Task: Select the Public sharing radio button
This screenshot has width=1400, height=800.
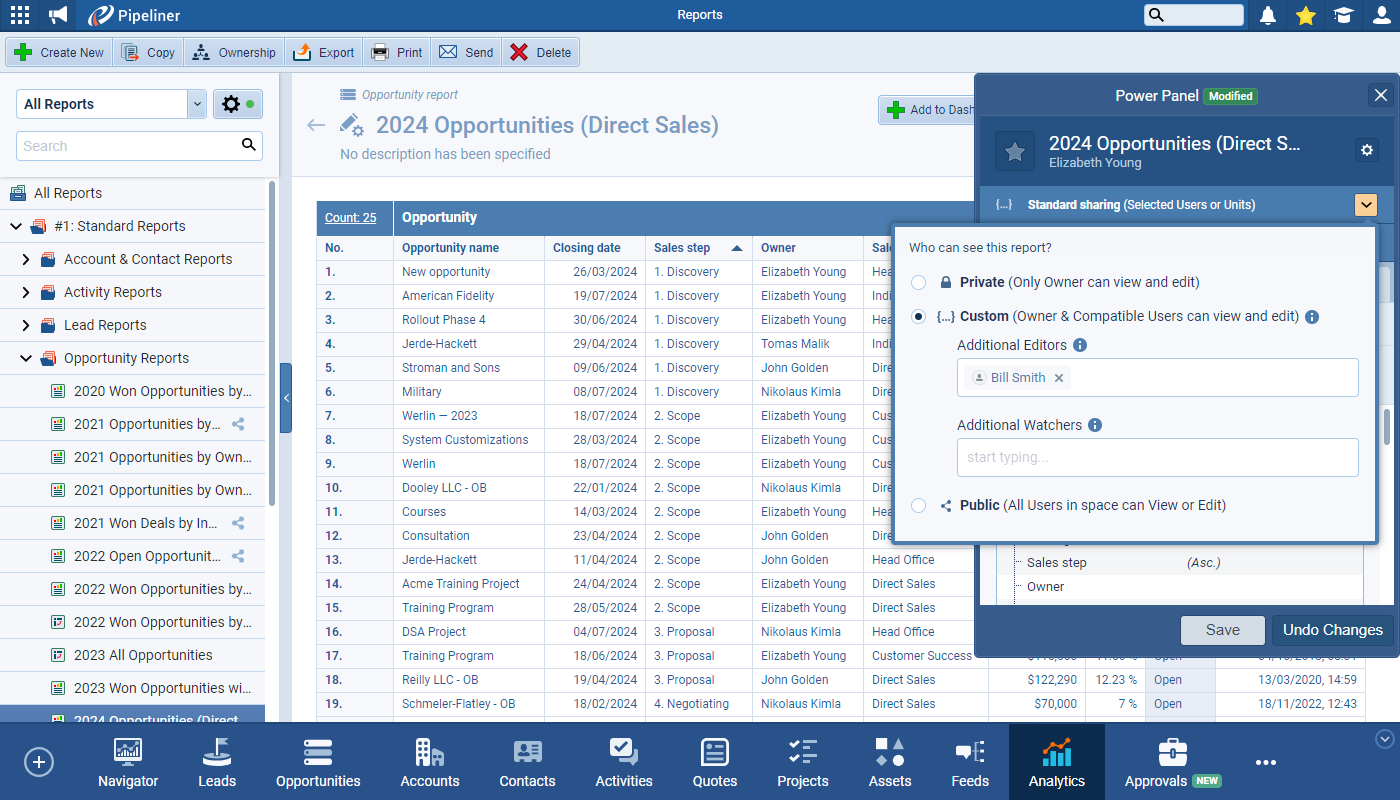Action: 918,506
